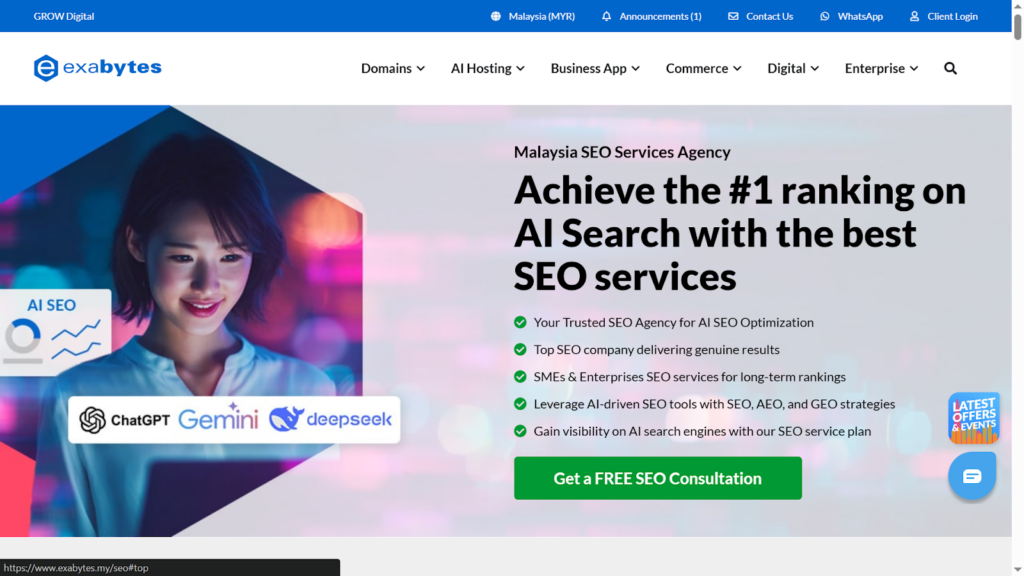Select Malaysia (MYR) region link

click(541, 16)
